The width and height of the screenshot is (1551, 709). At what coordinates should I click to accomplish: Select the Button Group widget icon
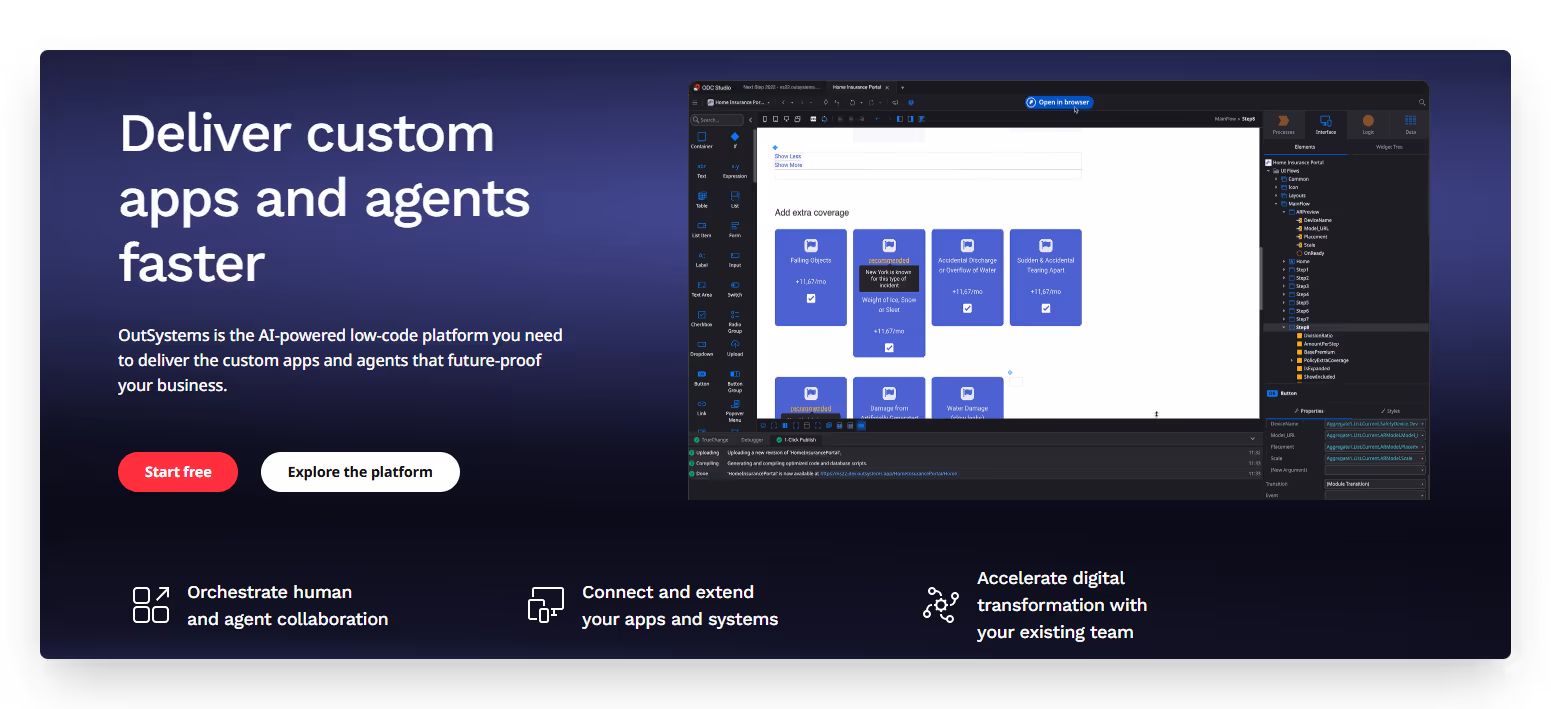pyautogui.click(x=735, y=373)
